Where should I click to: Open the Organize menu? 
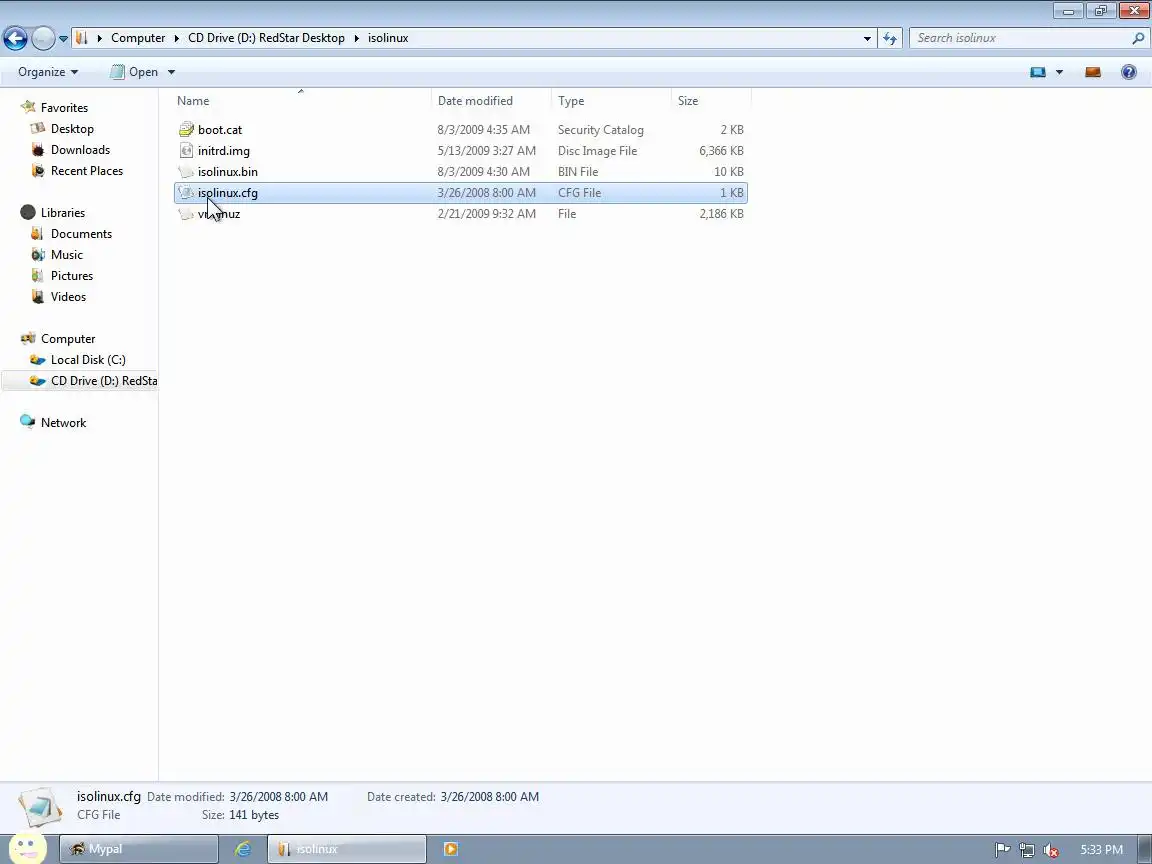tap(48, 72)
